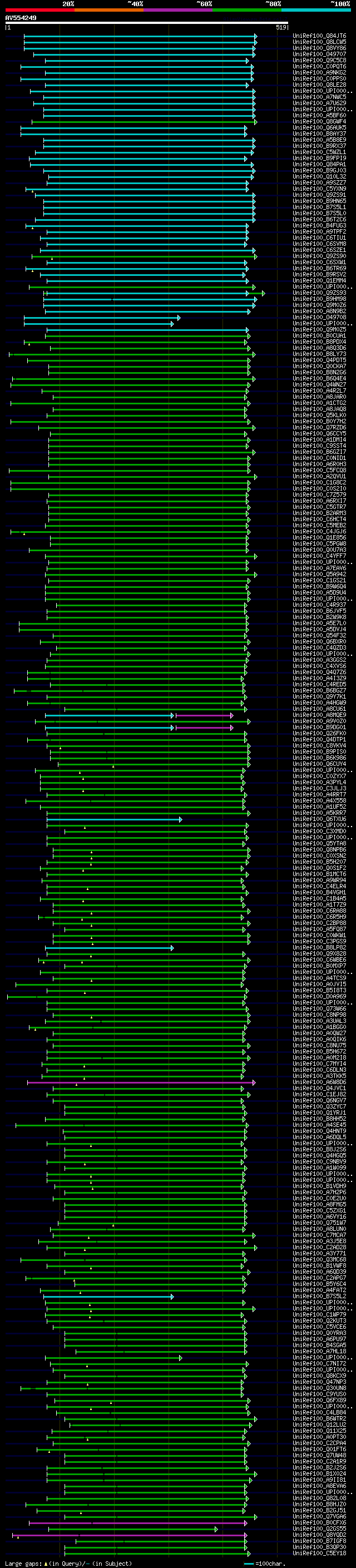Select the UniRef100_B9DG01 label

point(319,727)
